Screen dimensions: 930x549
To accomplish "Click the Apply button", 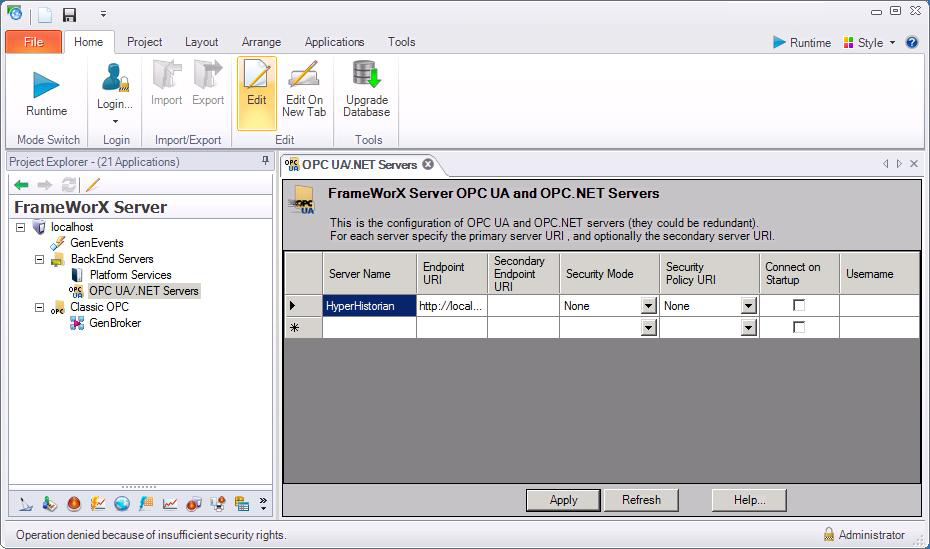I will (x=563, y=500).
